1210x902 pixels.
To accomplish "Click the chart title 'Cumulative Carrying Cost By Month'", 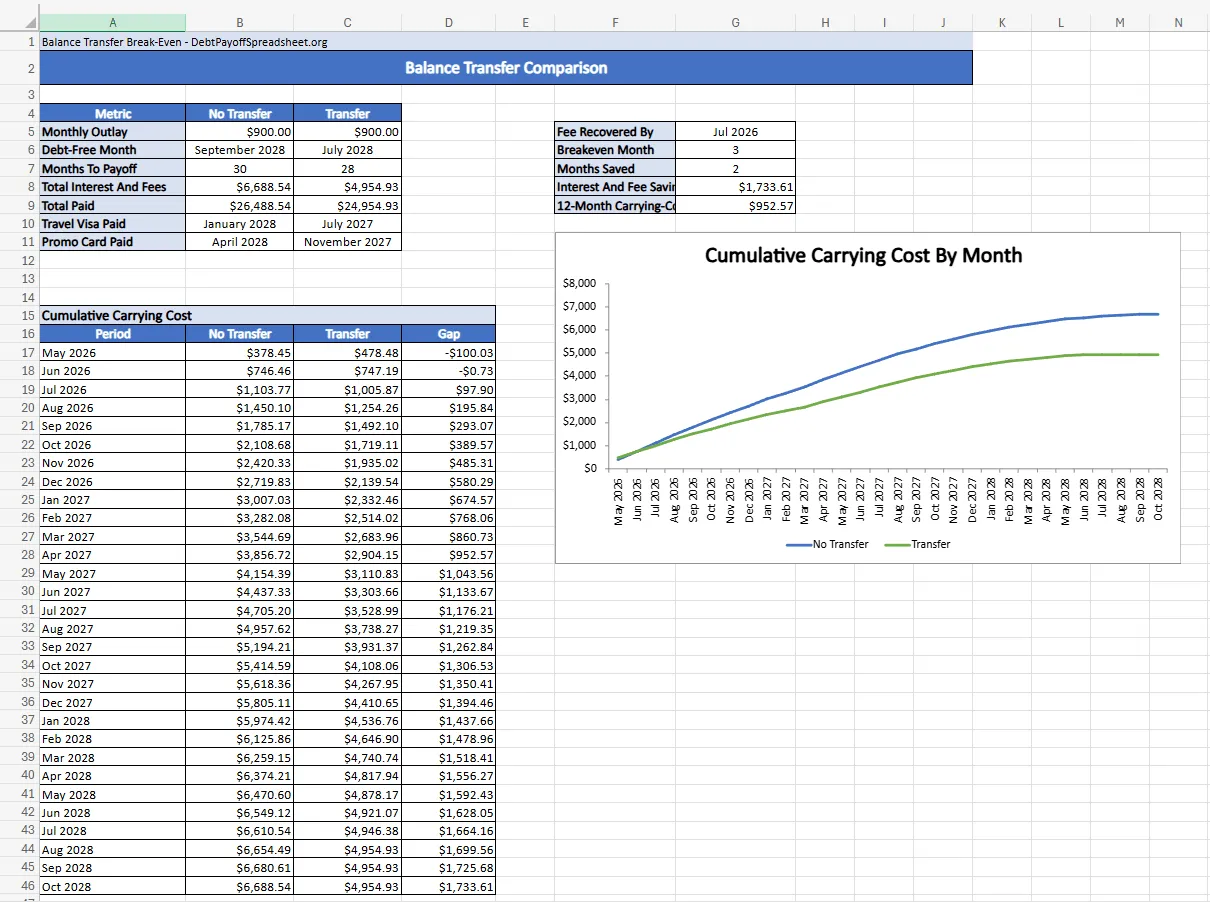I will (863, 255).
